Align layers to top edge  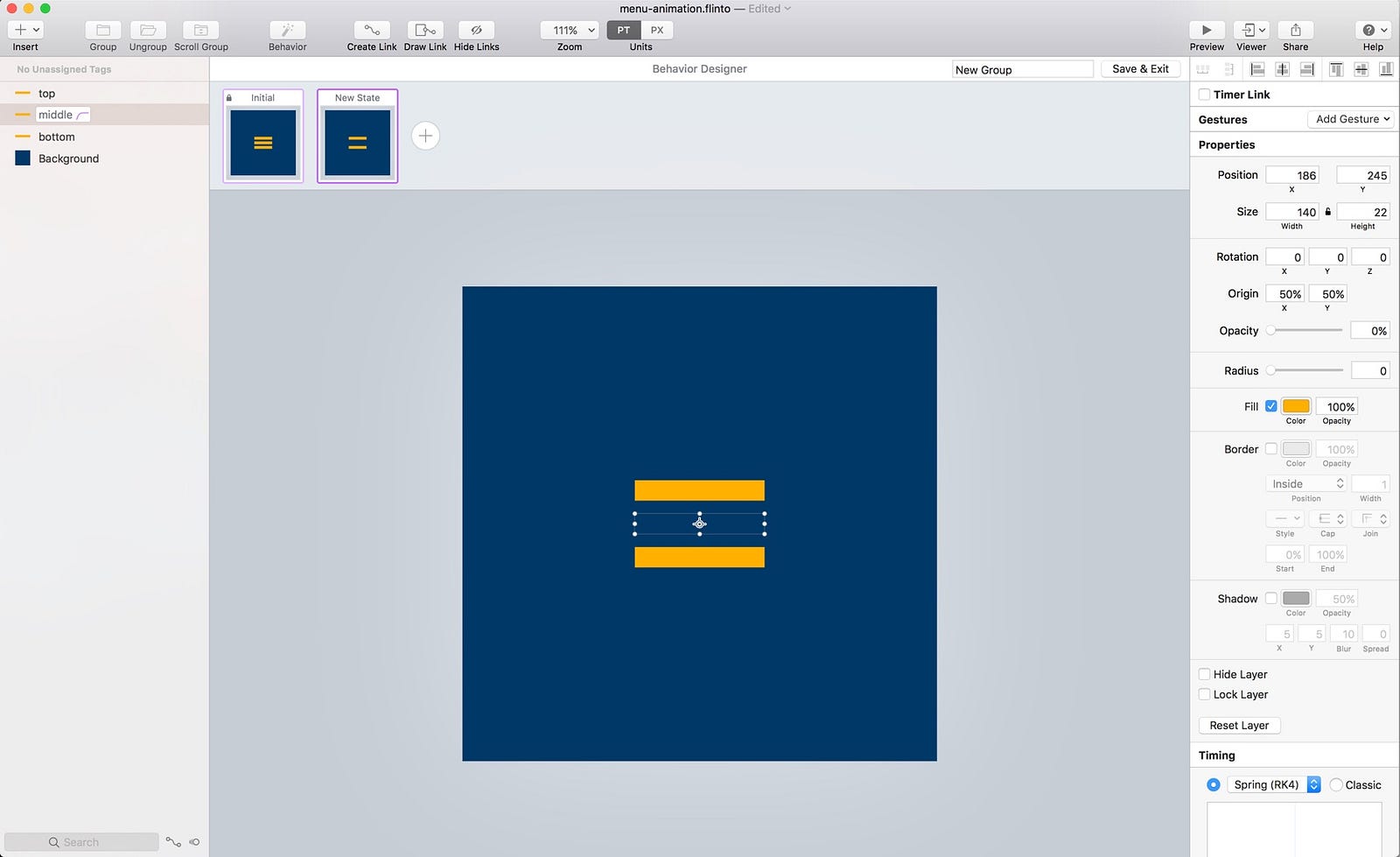[1336, 69]
